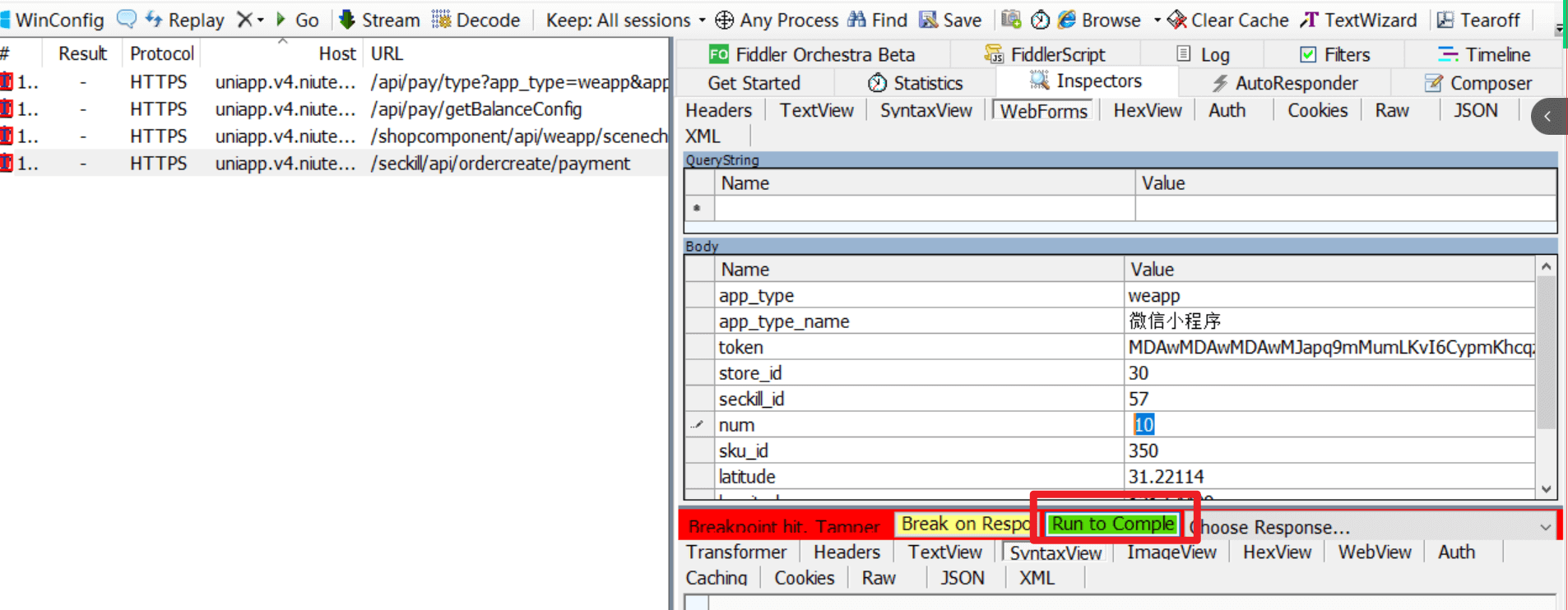Switch to the Composer tab
Screen dimensions: 1568x610
point(1478,83)
